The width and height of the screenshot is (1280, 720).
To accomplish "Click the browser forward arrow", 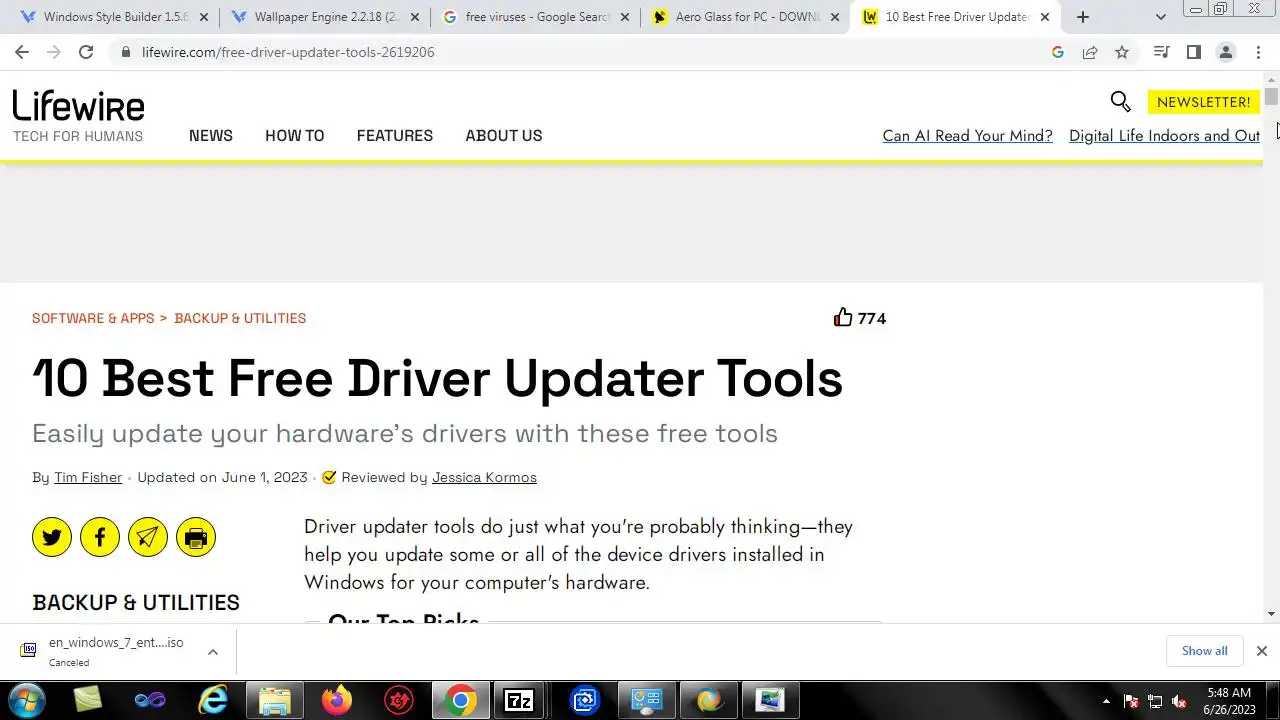I will [54, 52].
